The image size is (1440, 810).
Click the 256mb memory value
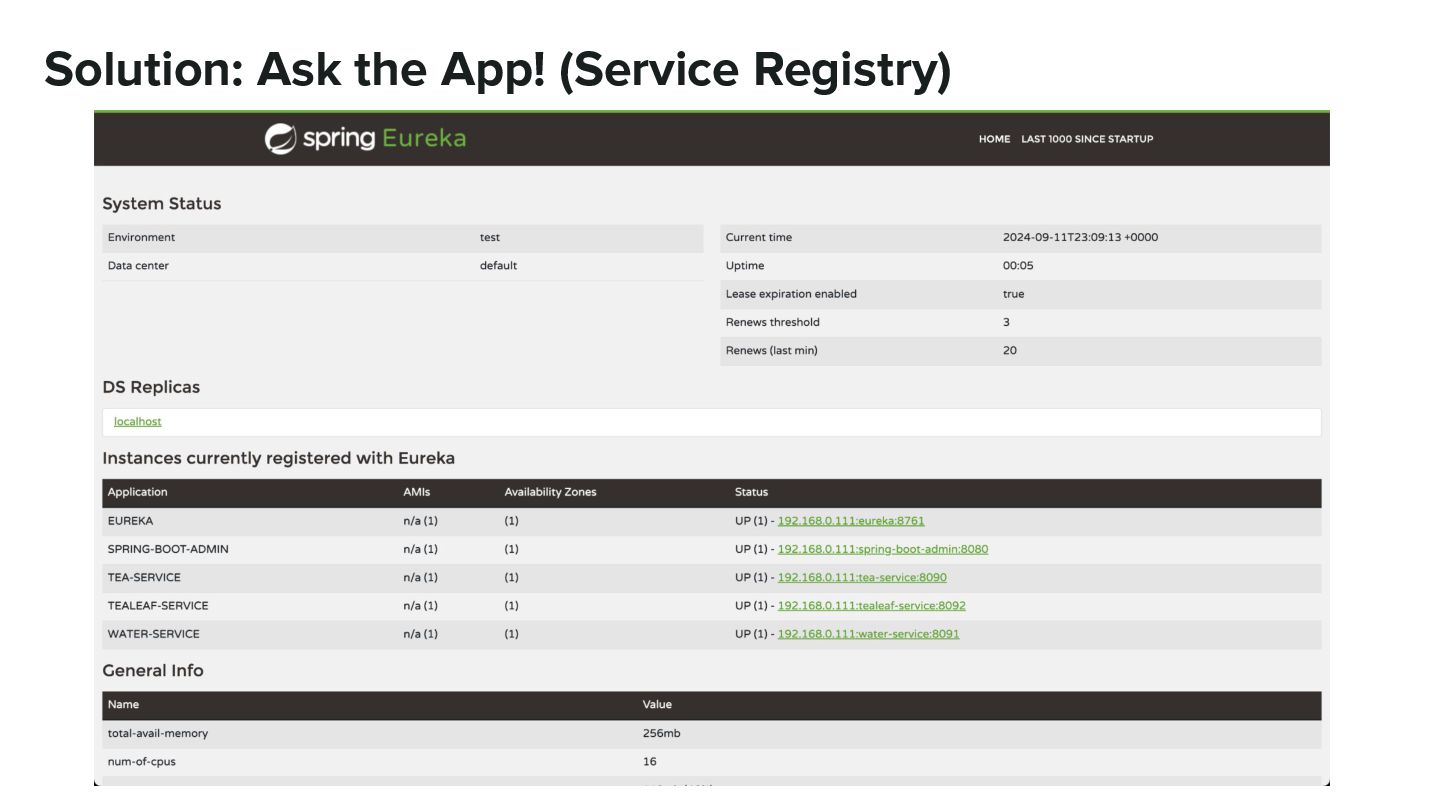click(662, 733)
